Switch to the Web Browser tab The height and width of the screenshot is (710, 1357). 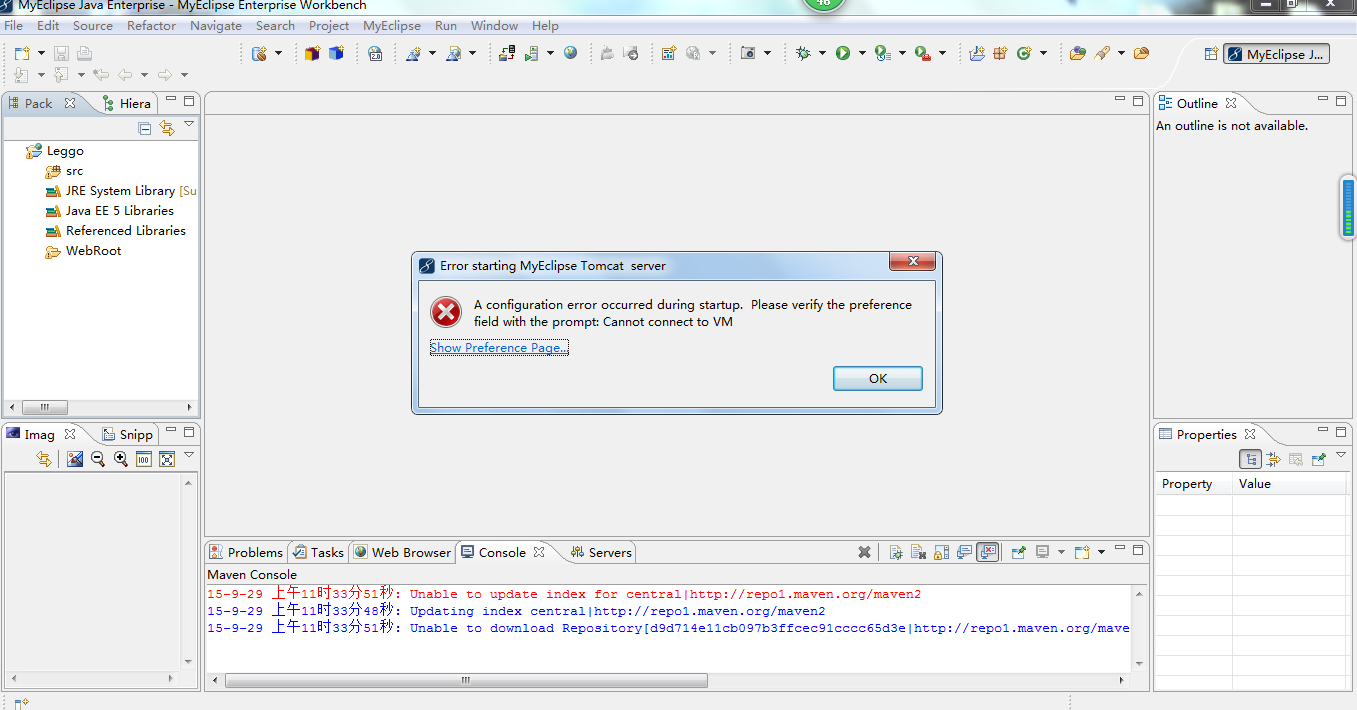[x=403, y=552]
